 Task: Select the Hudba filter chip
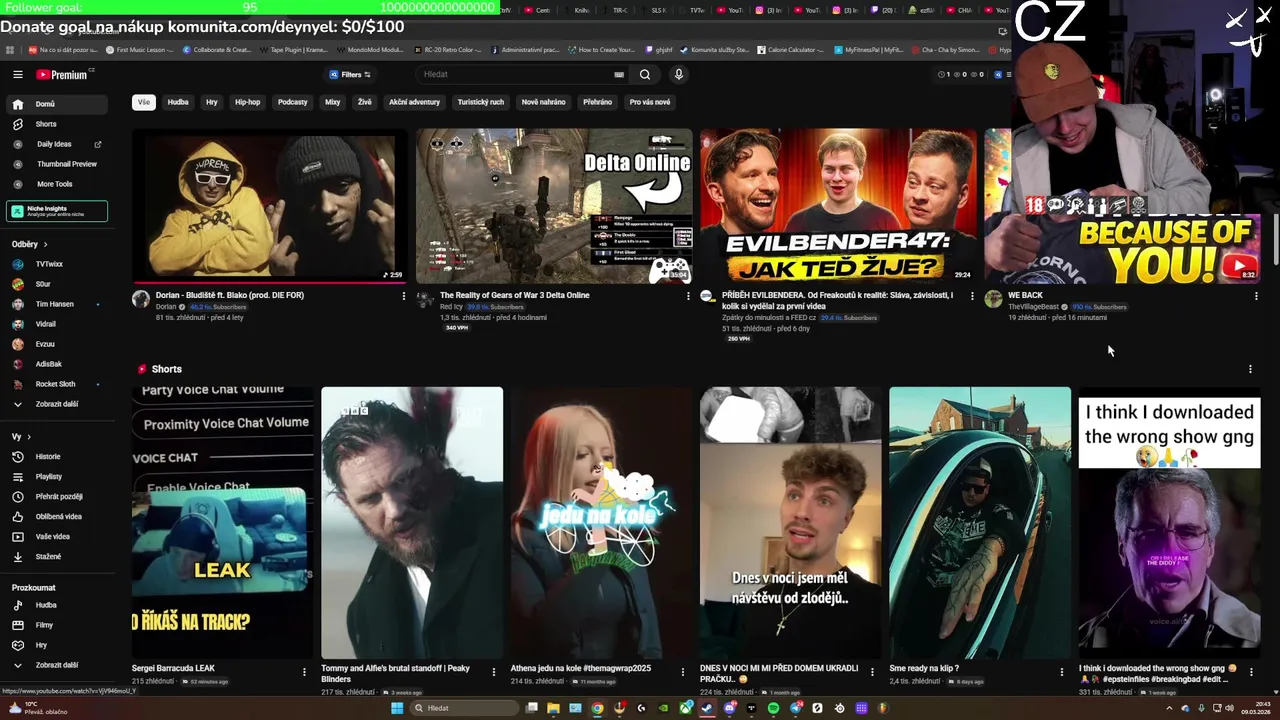[178, 102]
